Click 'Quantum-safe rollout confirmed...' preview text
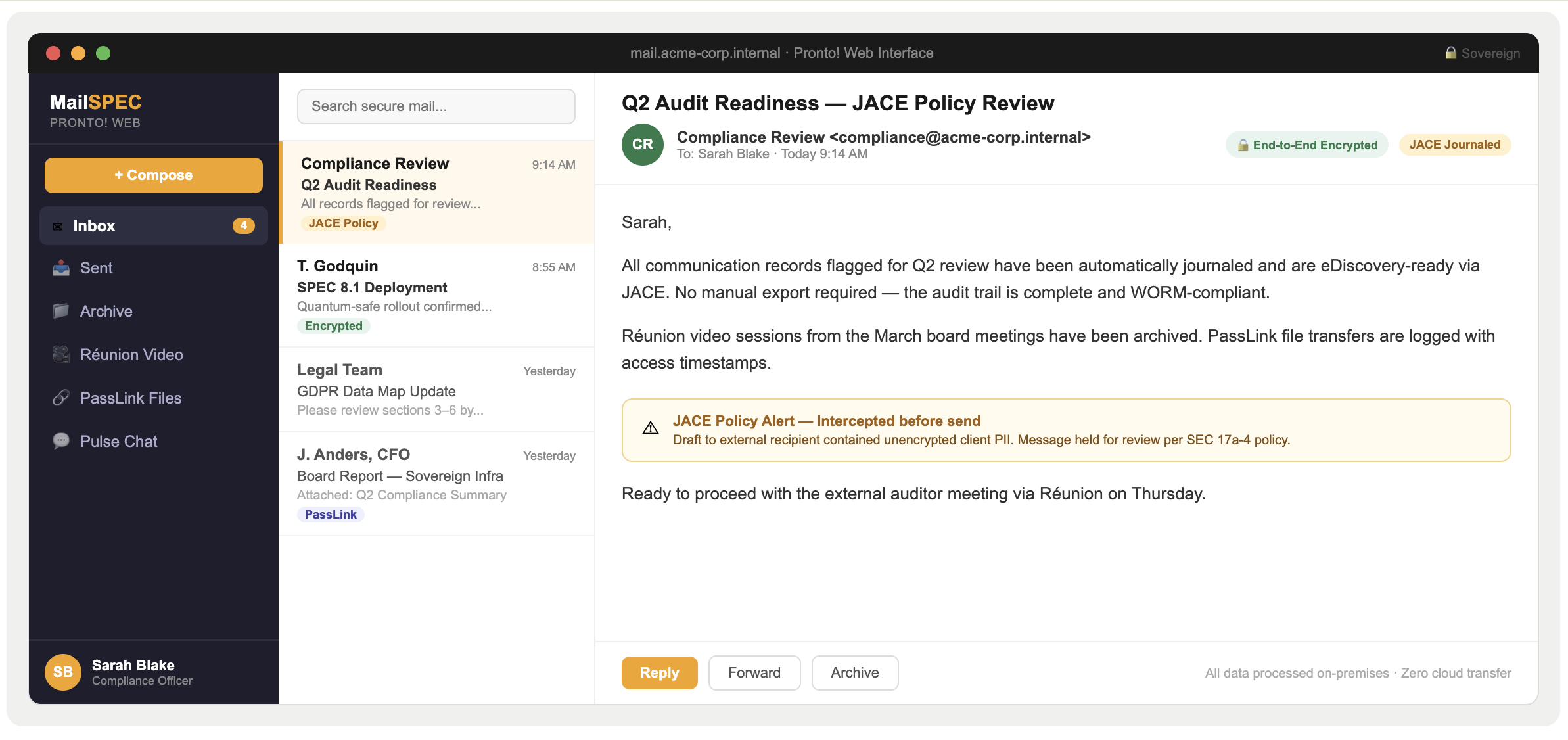 [394, 306]
